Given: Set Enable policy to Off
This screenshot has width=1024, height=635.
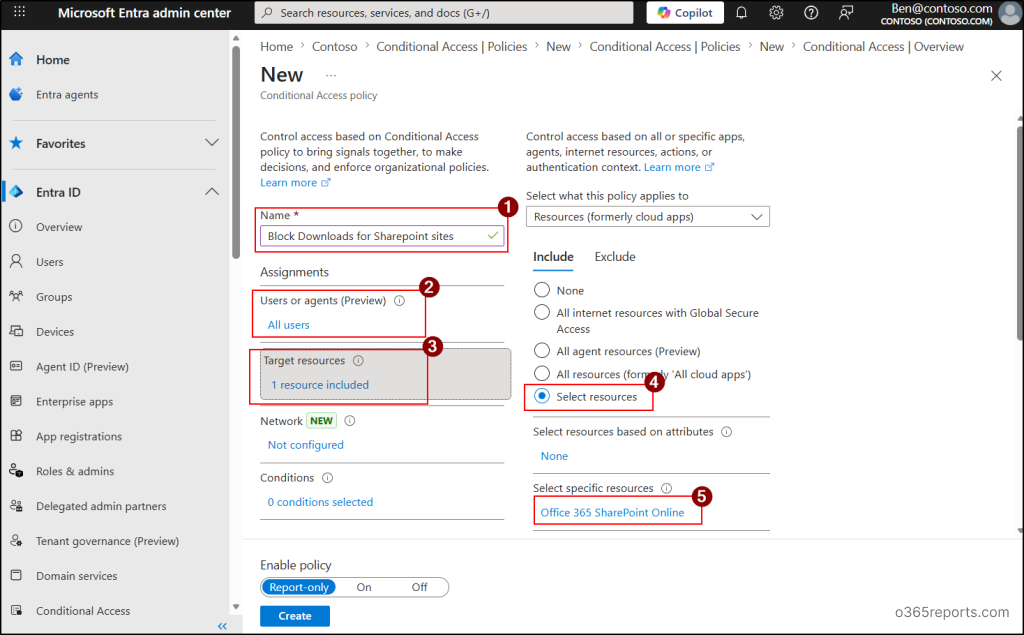Looking at the screenshot, I should 419,587.
